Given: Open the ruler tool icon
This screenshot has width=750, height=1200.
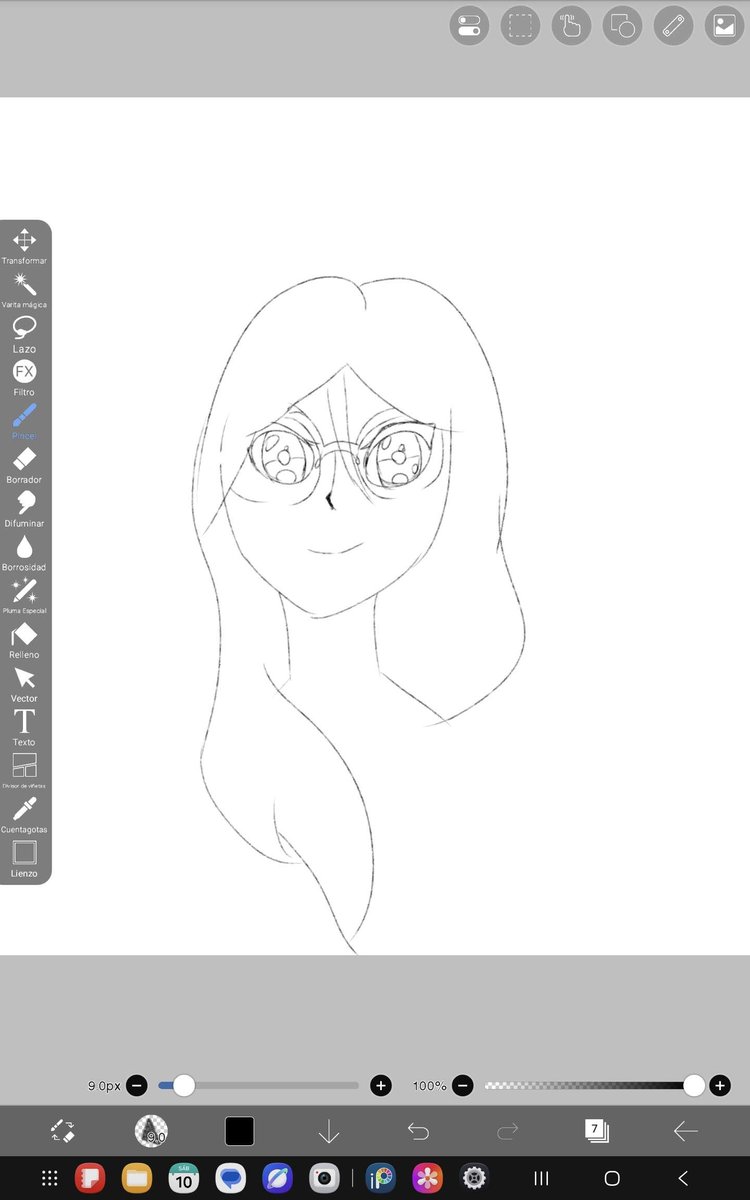Looking at the screenshot, I should [x=673, y=25].
